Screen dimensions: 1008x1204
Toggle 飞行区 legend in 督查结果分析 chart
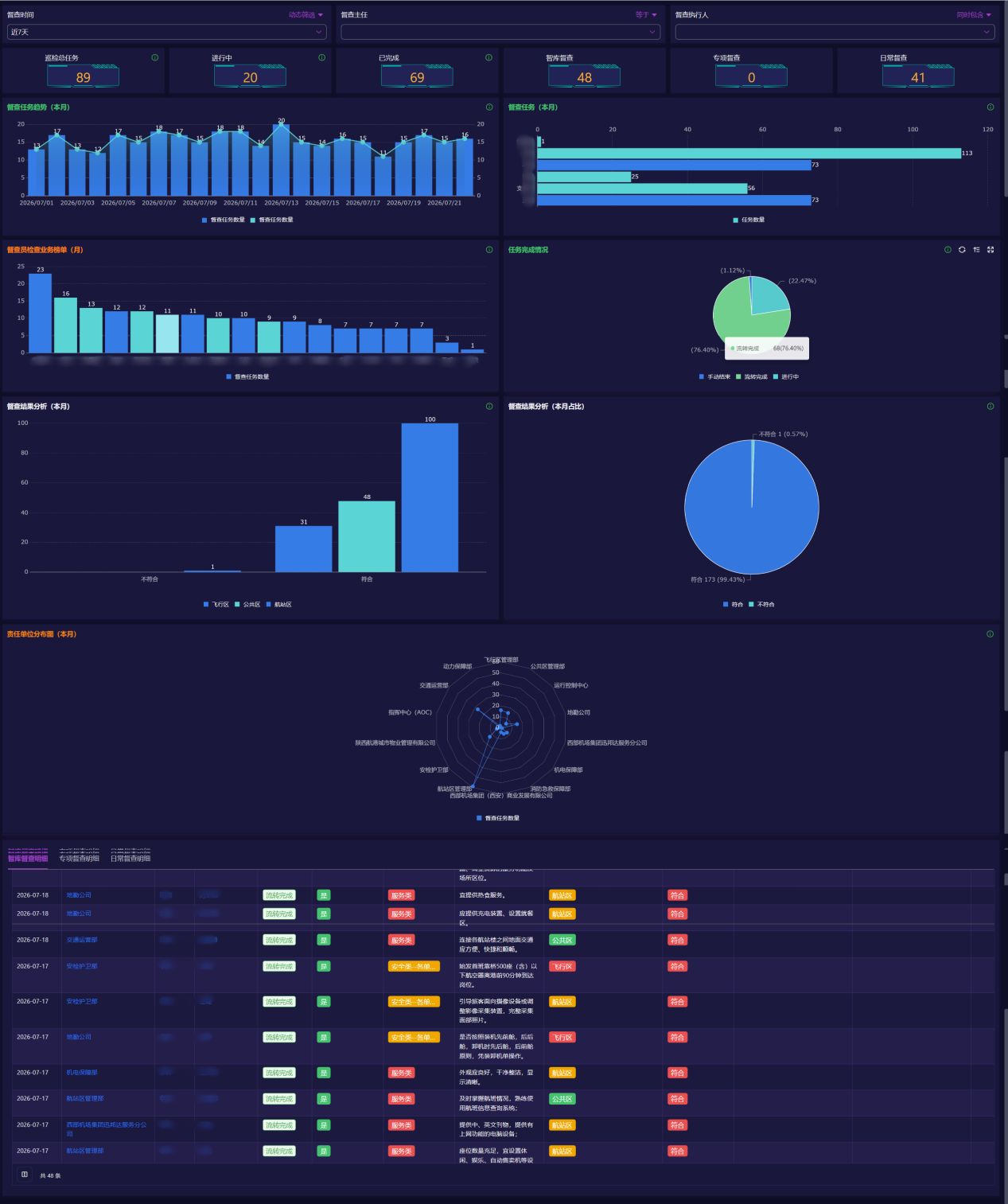coord(216,605)
